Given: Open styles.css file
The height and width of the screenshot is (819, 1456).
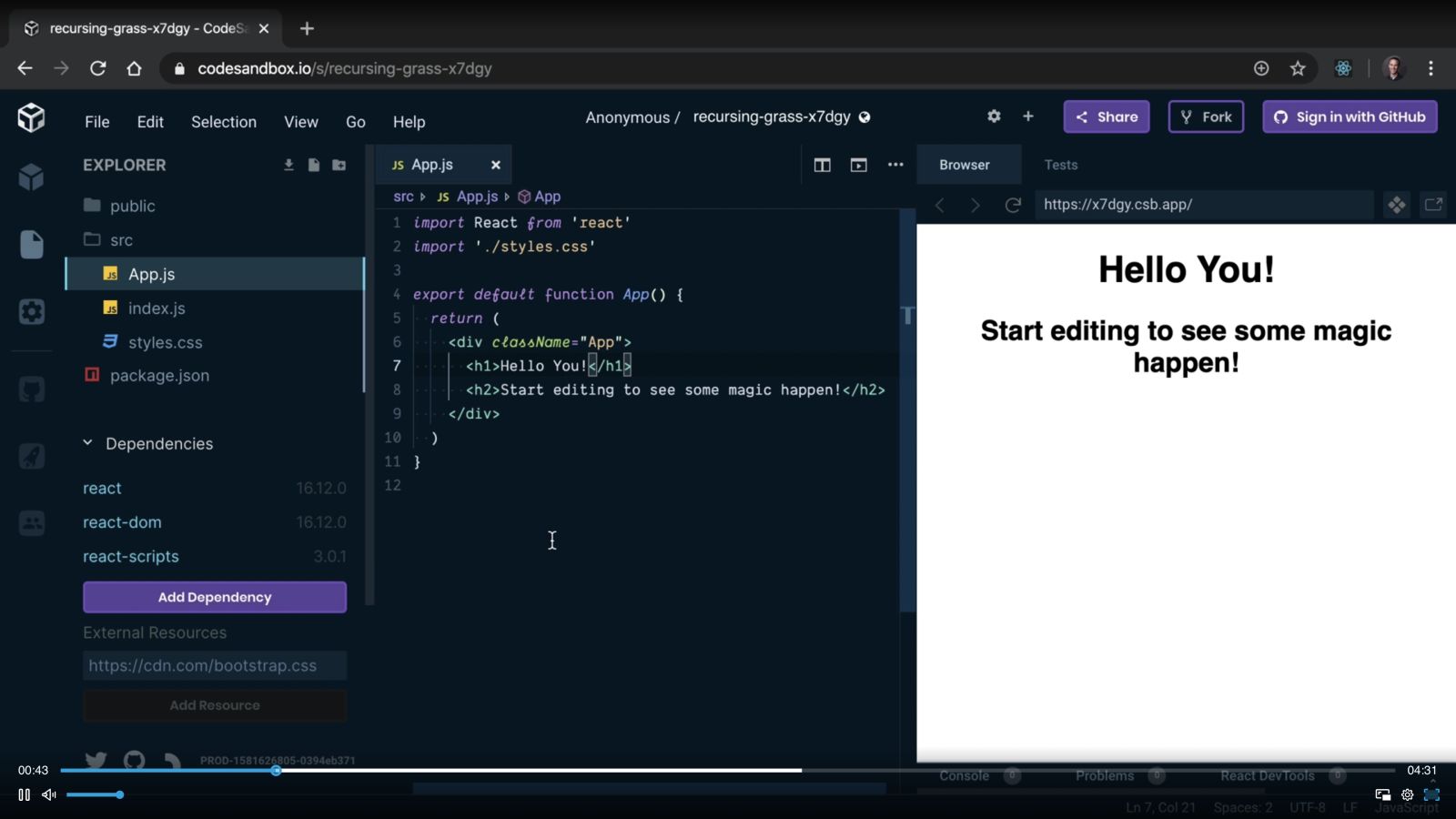Looking at the screenshot, I should coord(214,342).
